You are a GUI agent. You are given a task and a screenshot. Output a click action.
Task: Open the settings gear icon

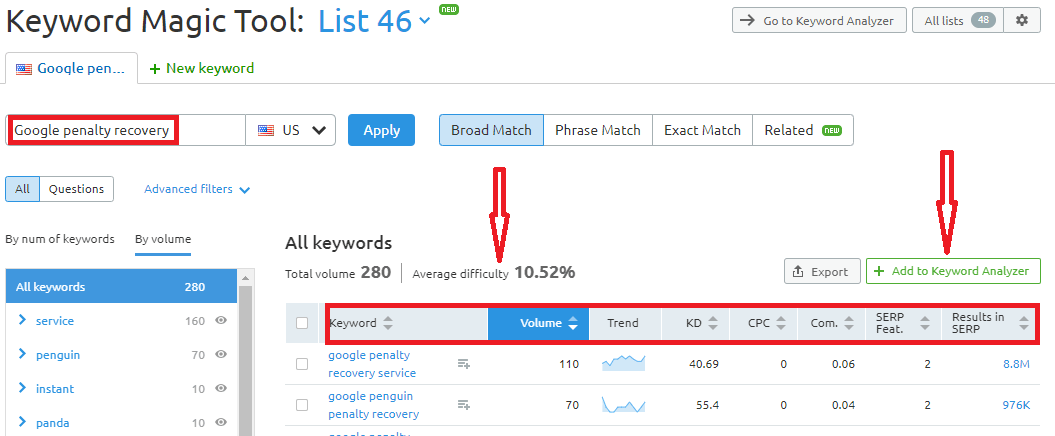point(1022,20)
